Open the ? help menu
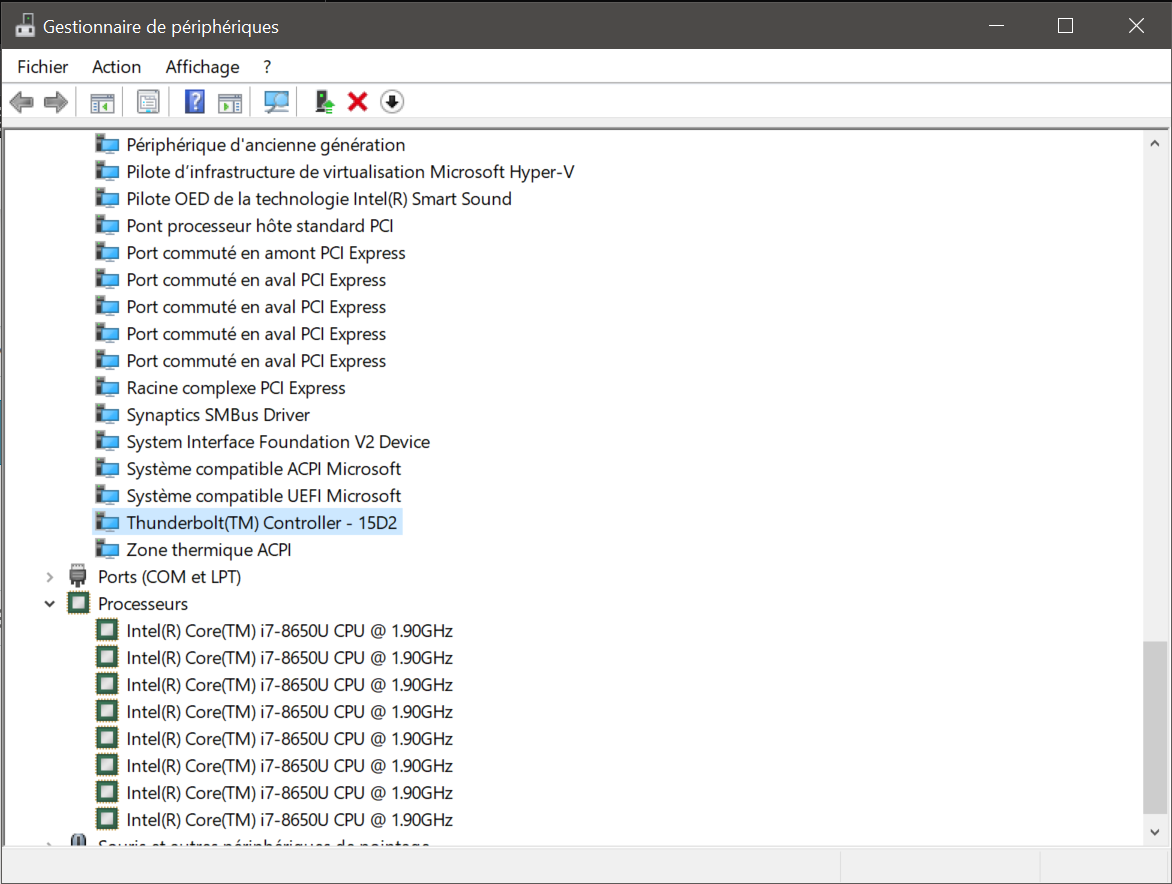The height and width of the screenshot is (884, 1172). tap(267, 67)
